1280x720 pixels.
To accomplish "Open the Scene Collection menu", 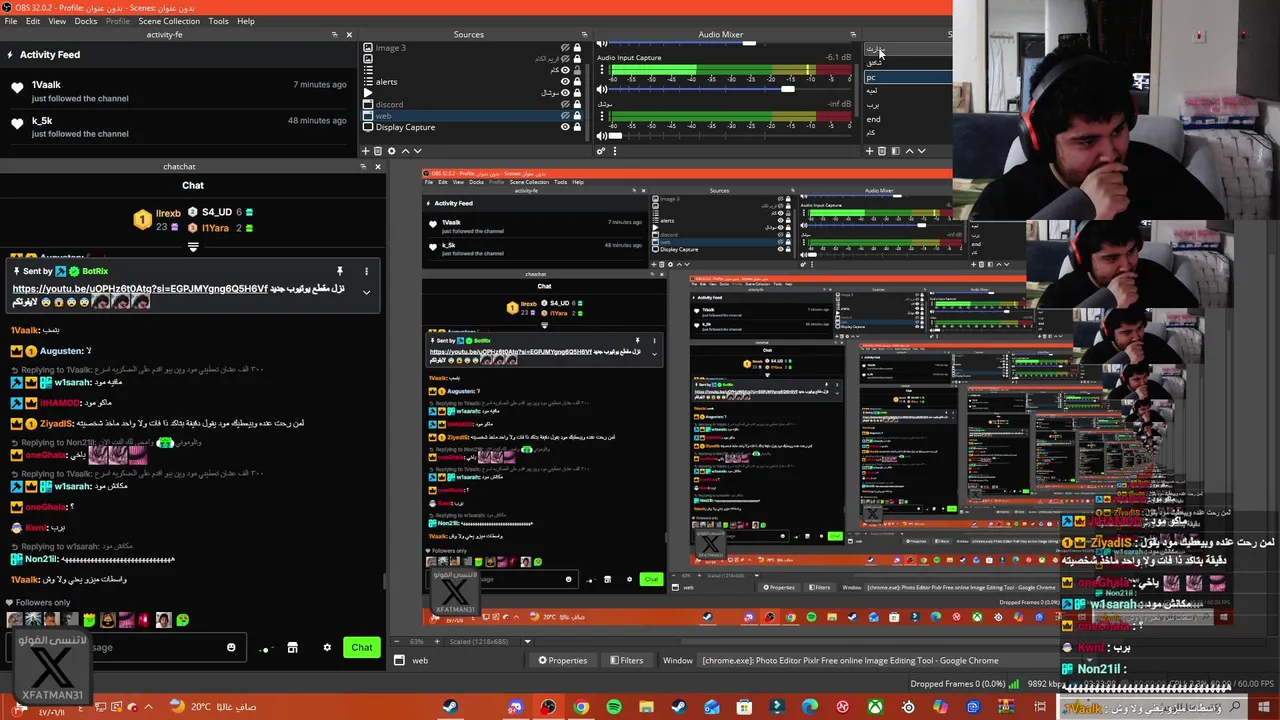I will (x=169, y=21).
